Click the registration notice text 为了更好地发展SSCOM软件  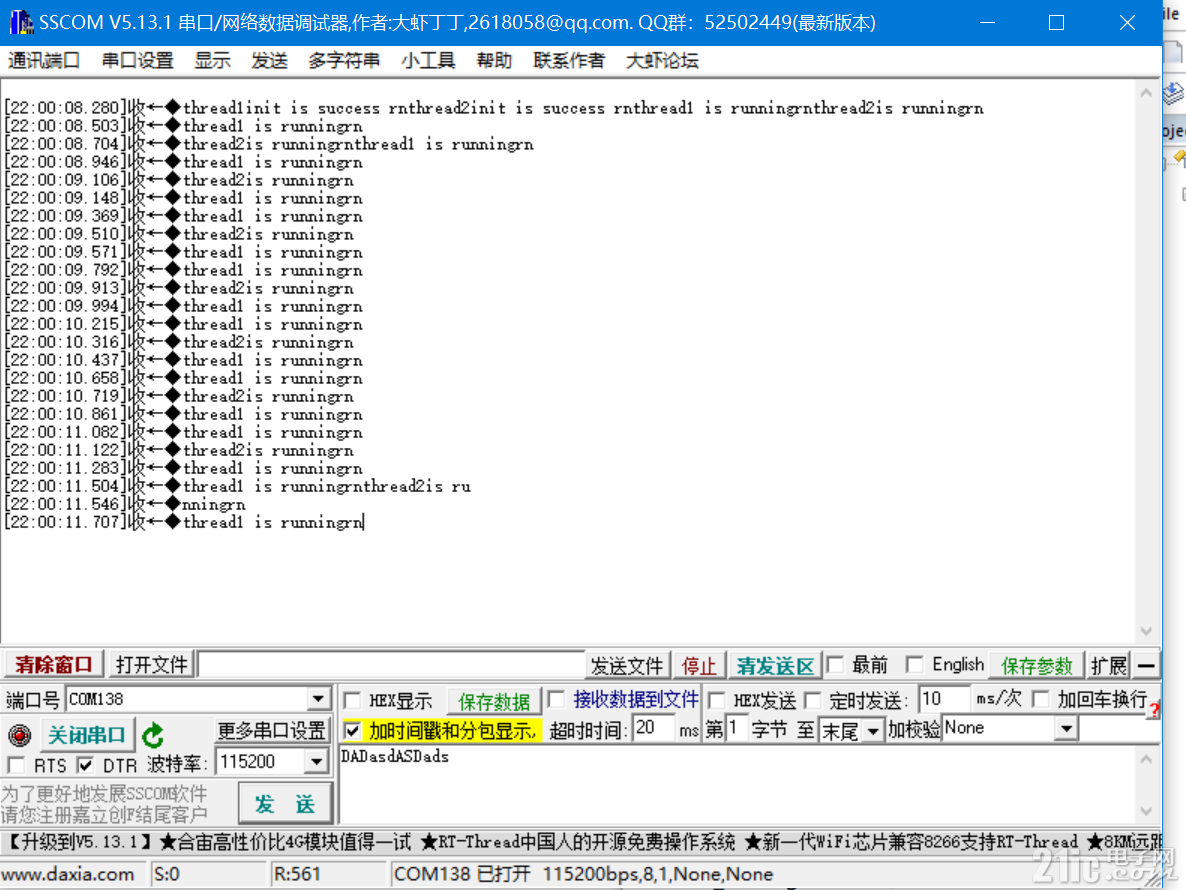point(104,792)
